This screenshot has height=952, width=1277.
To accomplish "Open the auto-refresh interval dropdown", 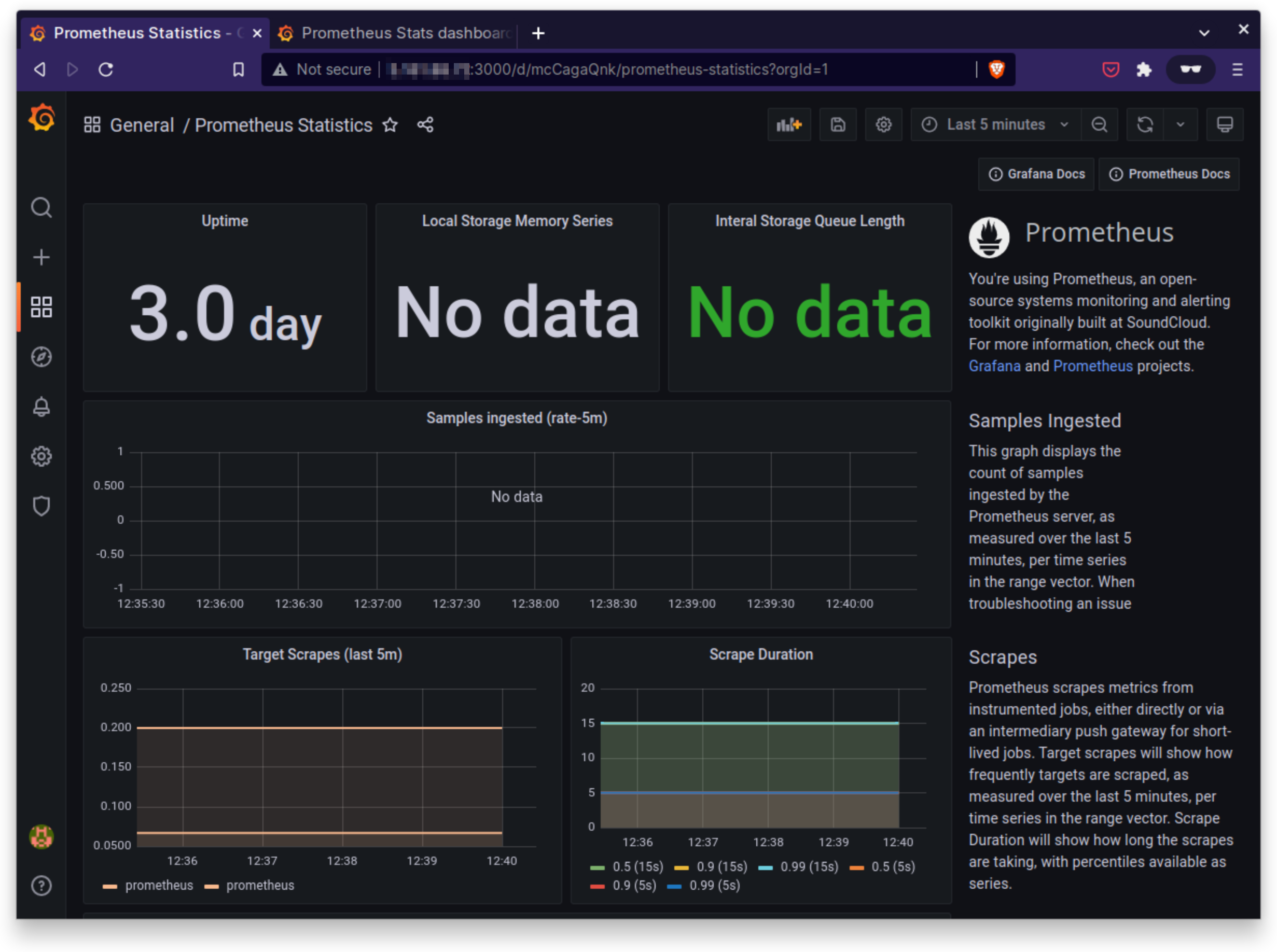I will coord(1181,124).
